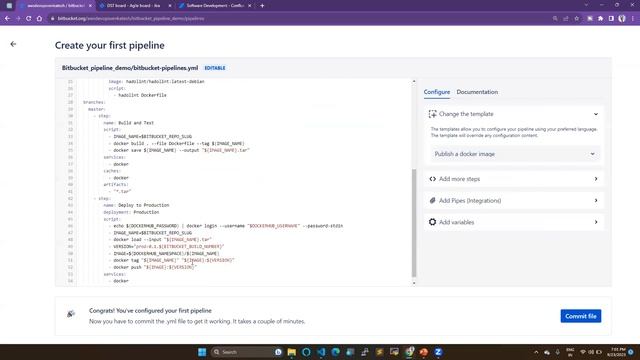Switch to the Software Development Confluence tab
The width and height of the screenshot is (640, 360).
click(x=214, y=6)
